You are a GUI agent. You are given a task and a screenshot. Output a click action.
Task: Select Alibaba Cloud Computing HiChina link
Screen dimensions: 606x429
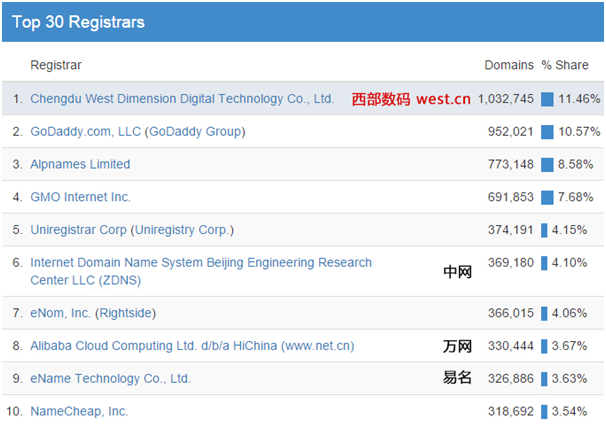click(x=192, y=346)
